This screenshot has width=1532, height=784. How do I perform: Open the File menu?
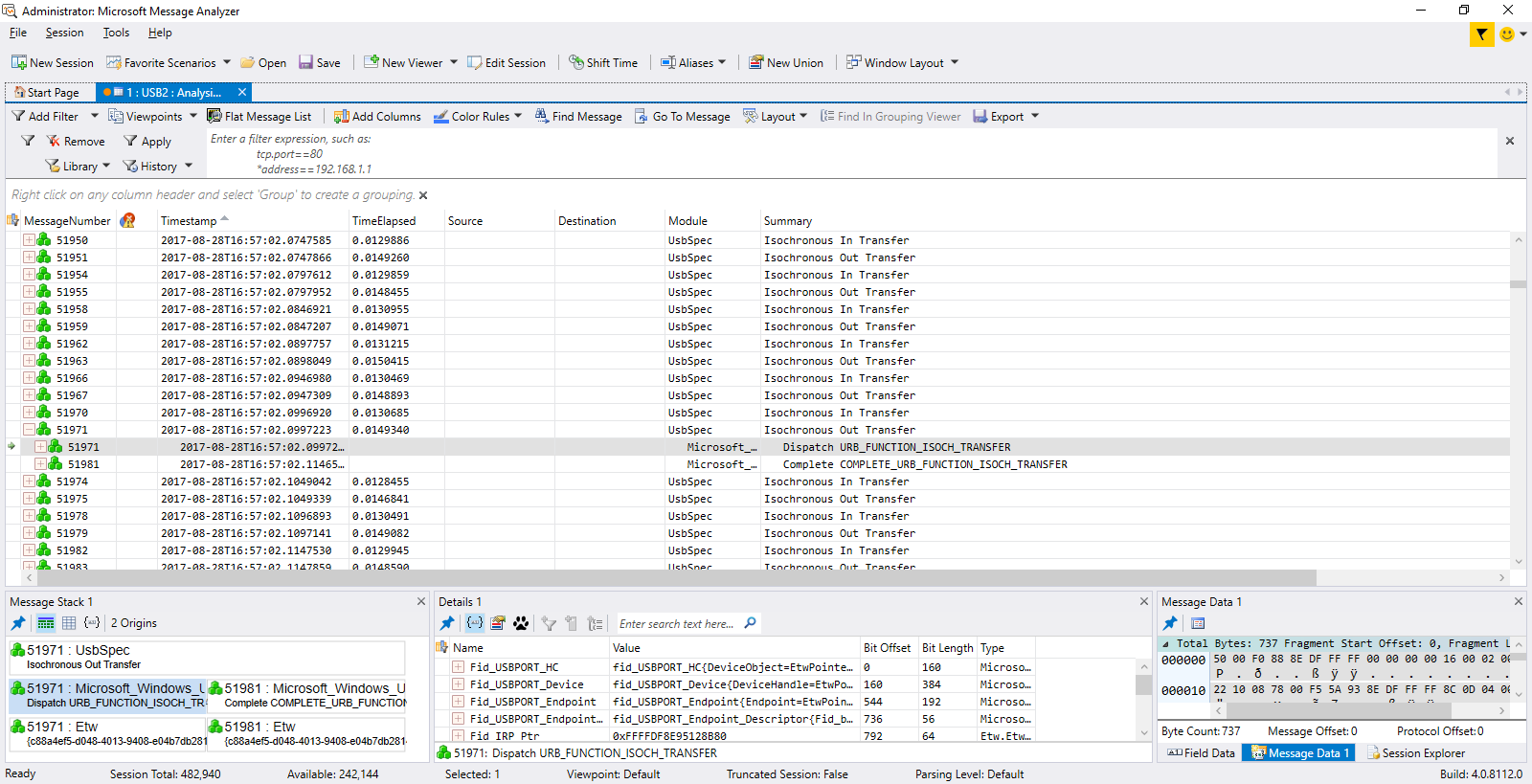pos(18,33)
